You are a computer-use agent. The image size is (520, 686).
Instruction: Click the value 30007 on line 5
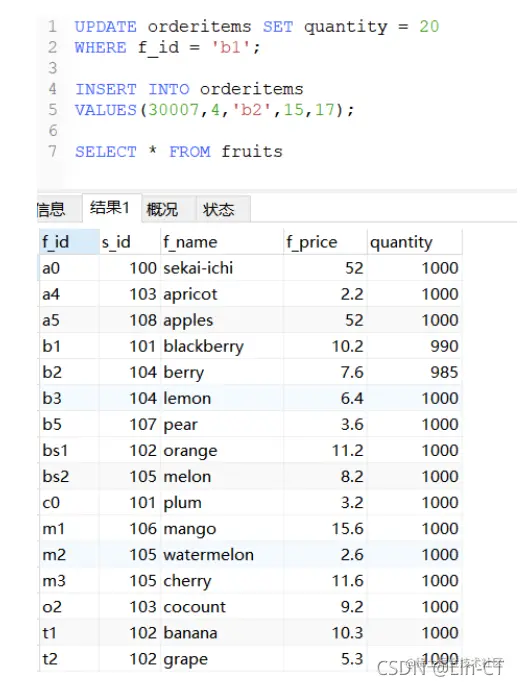click(174, 110)
